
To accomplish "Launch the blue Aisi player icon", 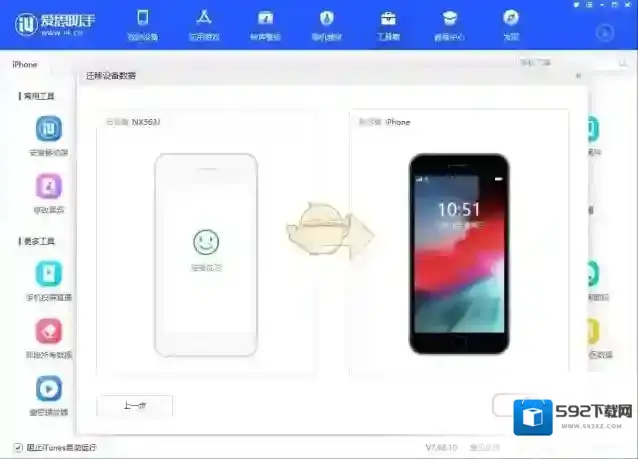I will [49, 388].
